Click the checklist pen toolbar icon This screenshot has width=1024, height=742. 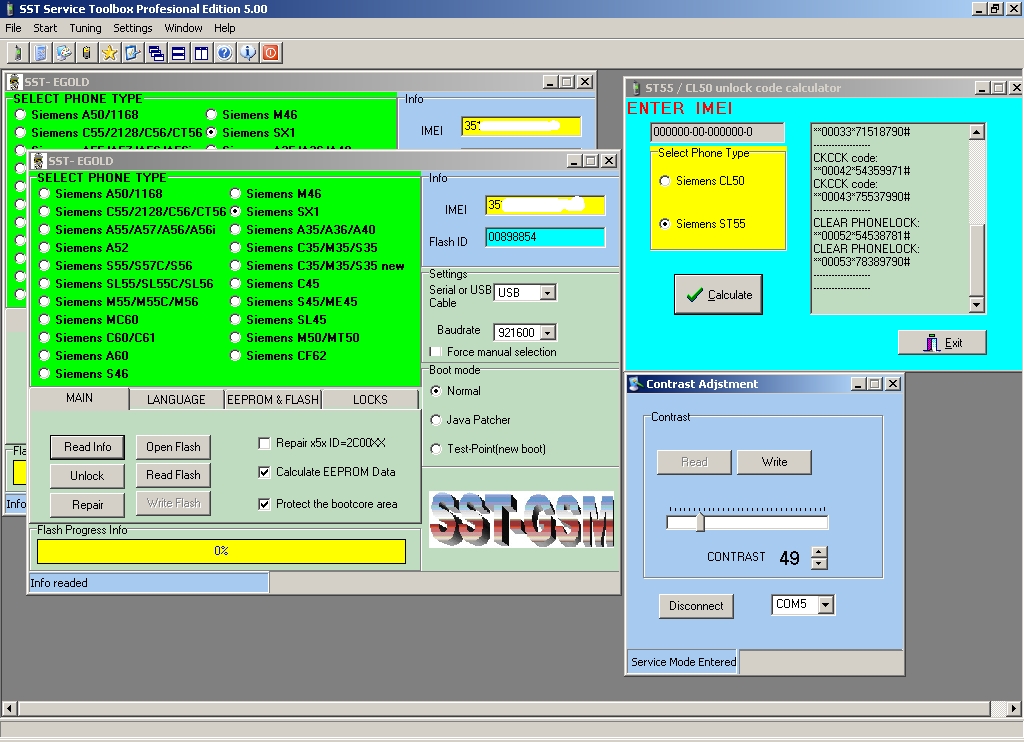tap(133, 53)
